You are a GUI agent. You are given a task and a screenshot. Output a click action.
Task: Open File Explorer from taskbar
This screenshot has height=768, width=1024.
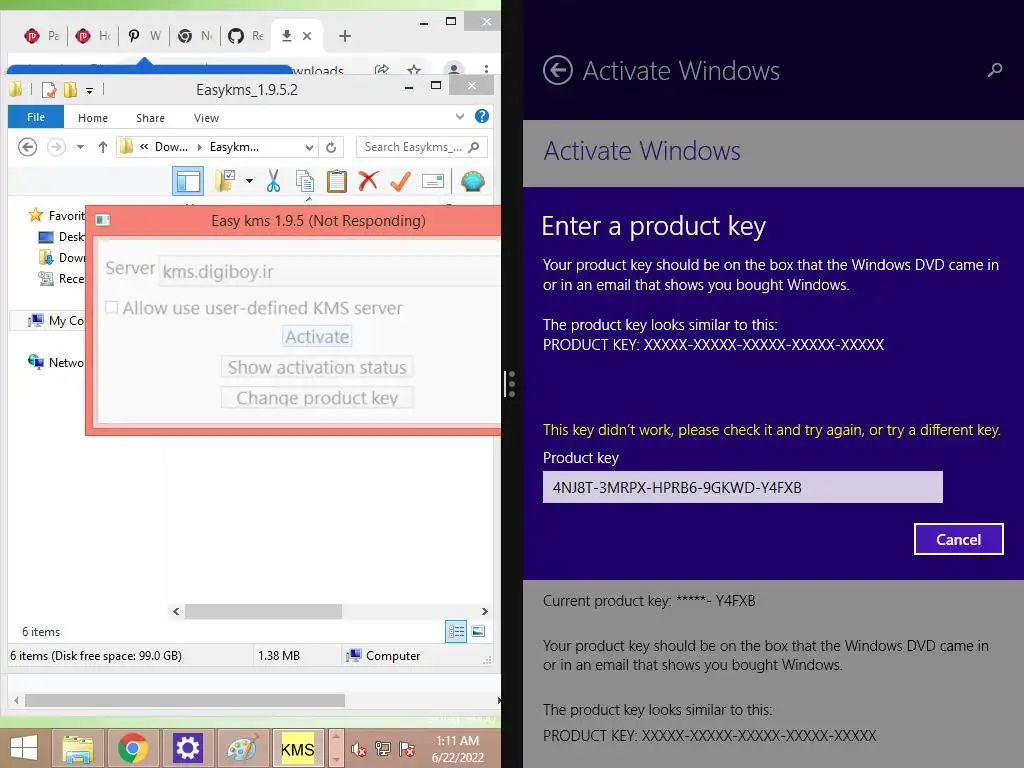coord(78,748)
